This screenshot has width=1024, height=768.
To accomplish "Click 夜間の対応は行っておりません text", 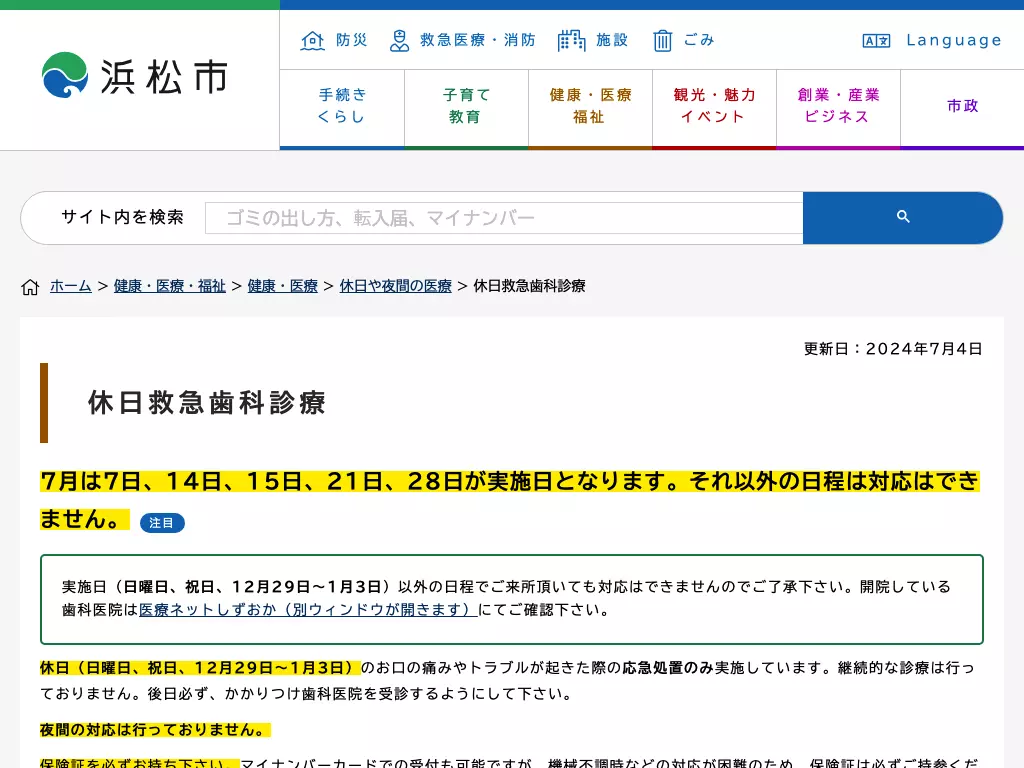I will pos(155,729).
